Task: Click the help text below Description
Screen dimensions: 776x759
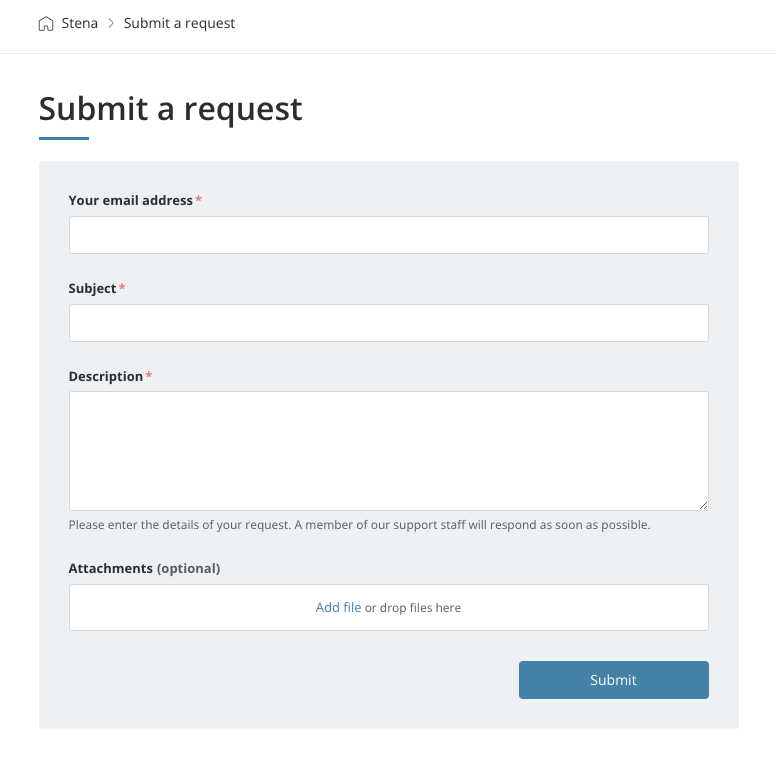Action: click(359, 524)
